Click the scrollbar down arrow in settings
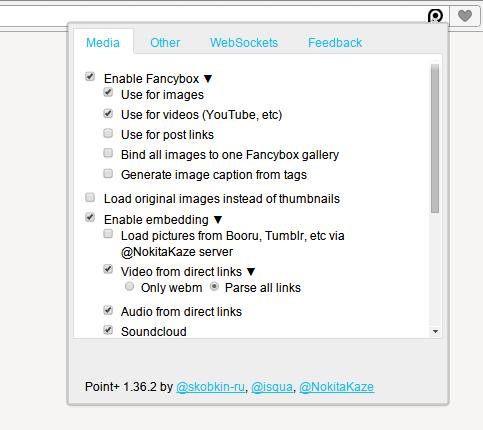This screenshot has width=483, height=430. click(x=435, y=331)
